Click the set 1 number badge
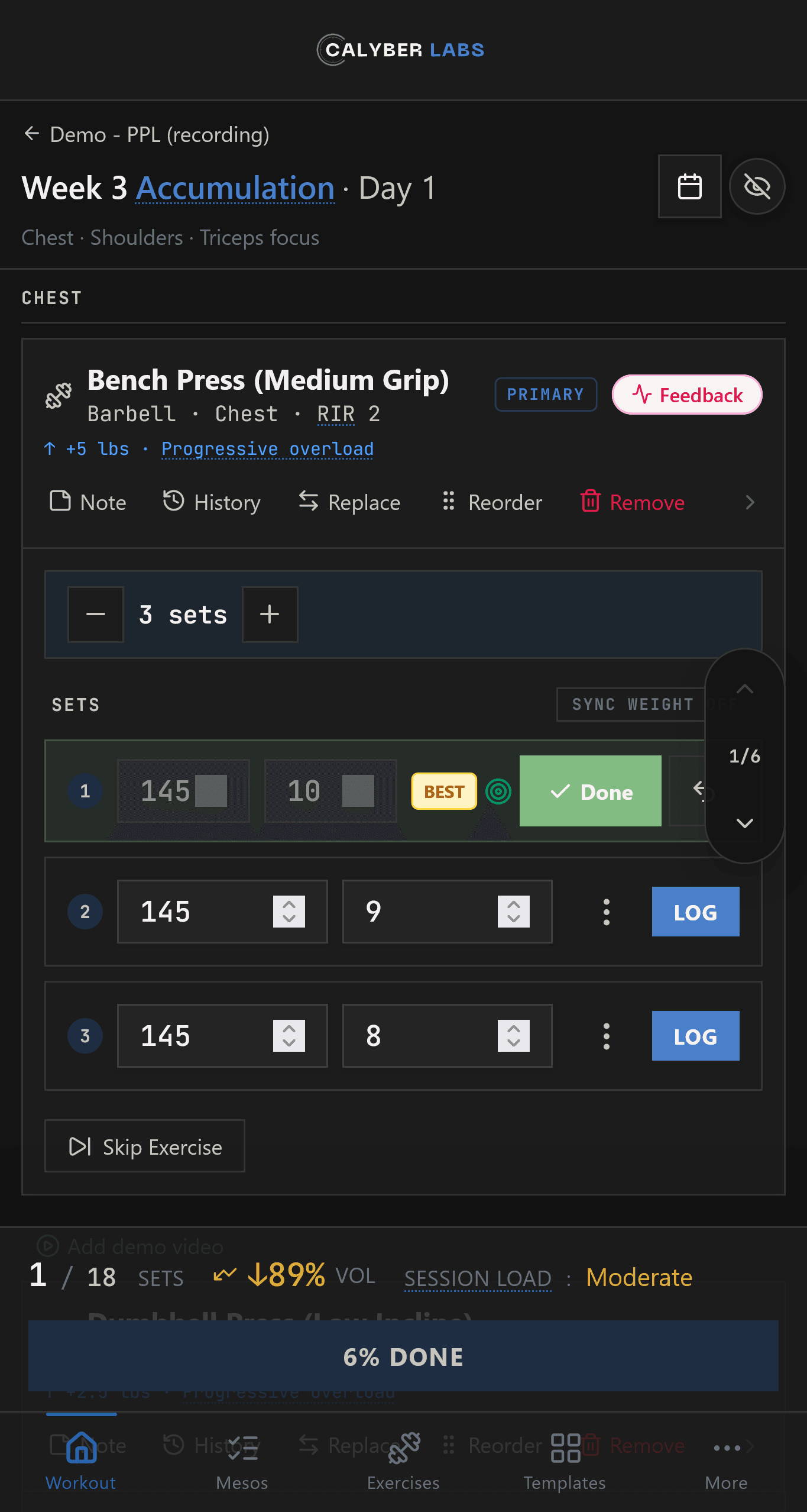The height and width of the screenshot is (1512, 807). [85, 791]
